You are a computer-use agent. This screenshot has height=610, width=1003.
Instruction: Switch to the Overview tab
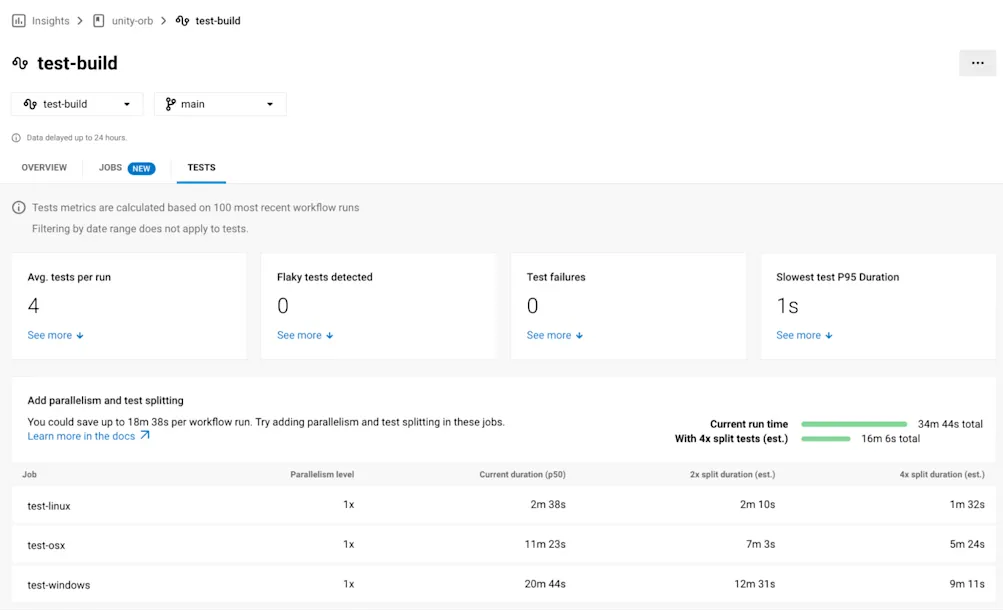tap(44, 168)
